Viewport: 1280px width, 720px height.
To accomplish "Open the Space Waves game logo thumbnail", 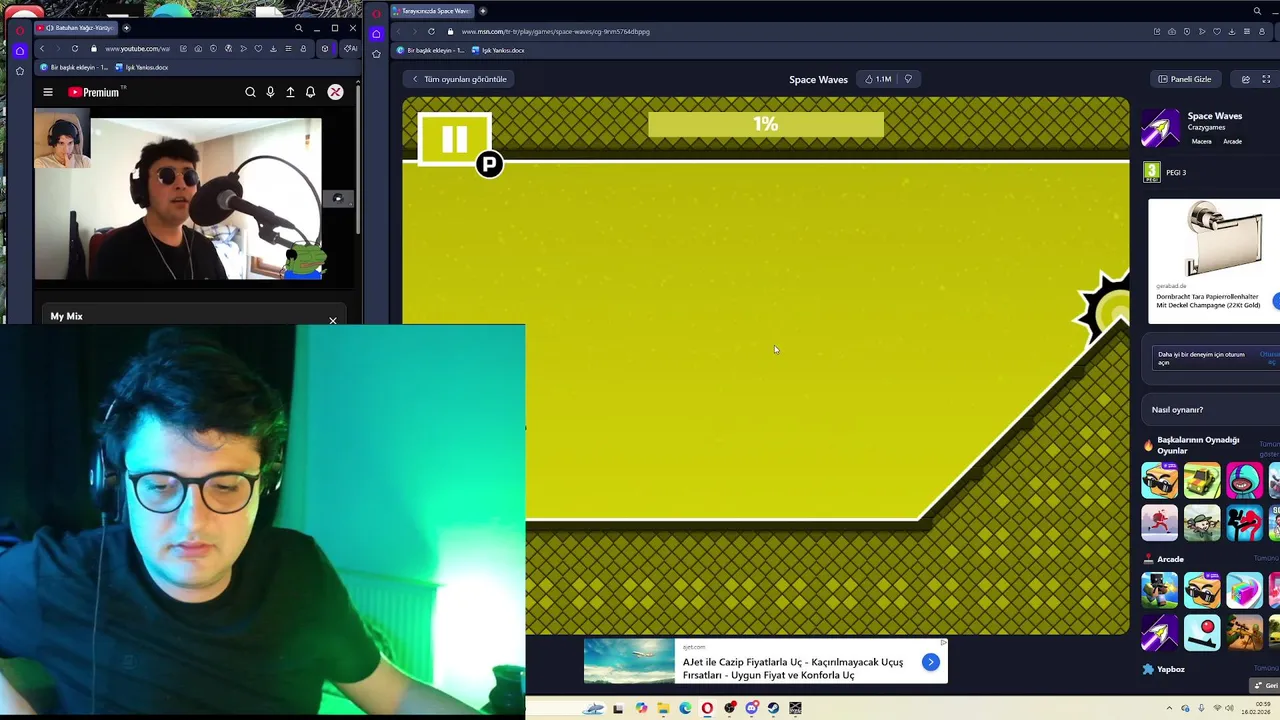I will pos(1160,127).
